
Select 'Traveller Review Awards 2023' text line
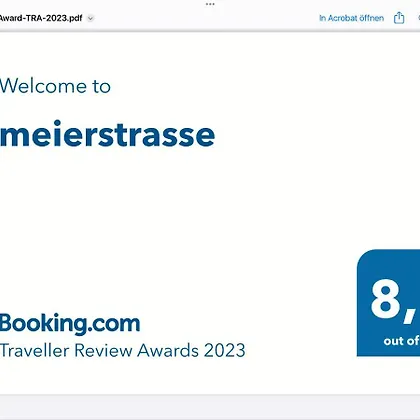coord(123,350)
